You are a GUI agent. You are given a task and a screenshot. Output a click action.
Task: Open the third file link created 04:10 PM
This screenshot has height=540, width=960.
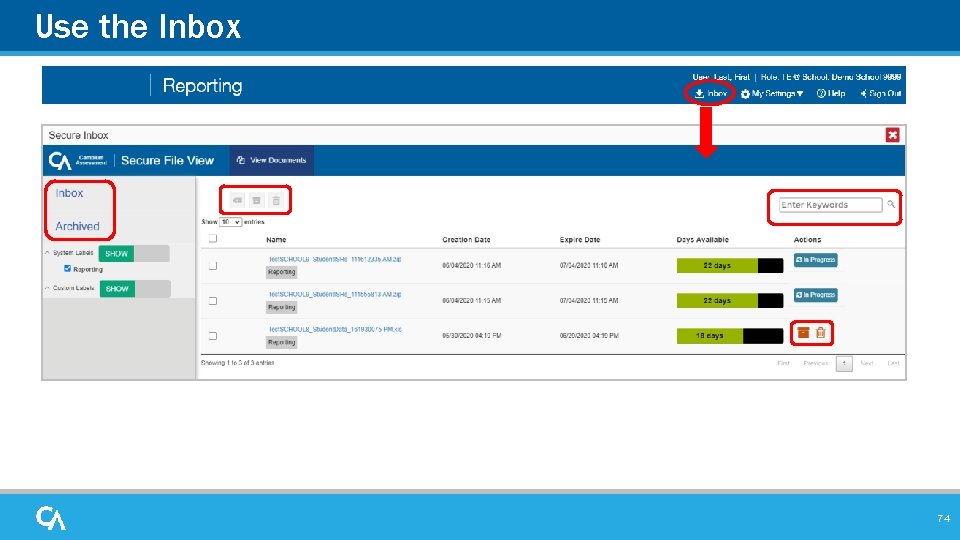(335, 329)
